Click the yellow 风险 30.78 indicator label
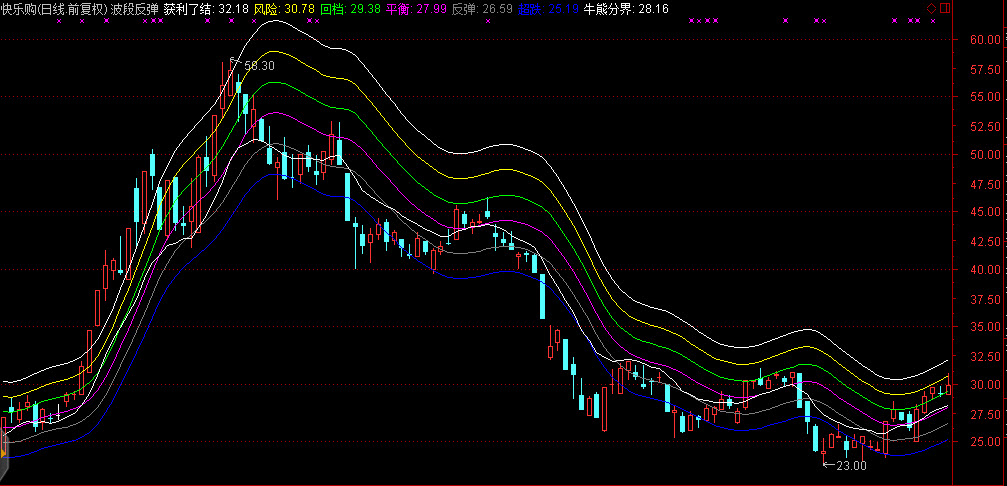This screenshot has width=1007, height=486. (284, 8)
